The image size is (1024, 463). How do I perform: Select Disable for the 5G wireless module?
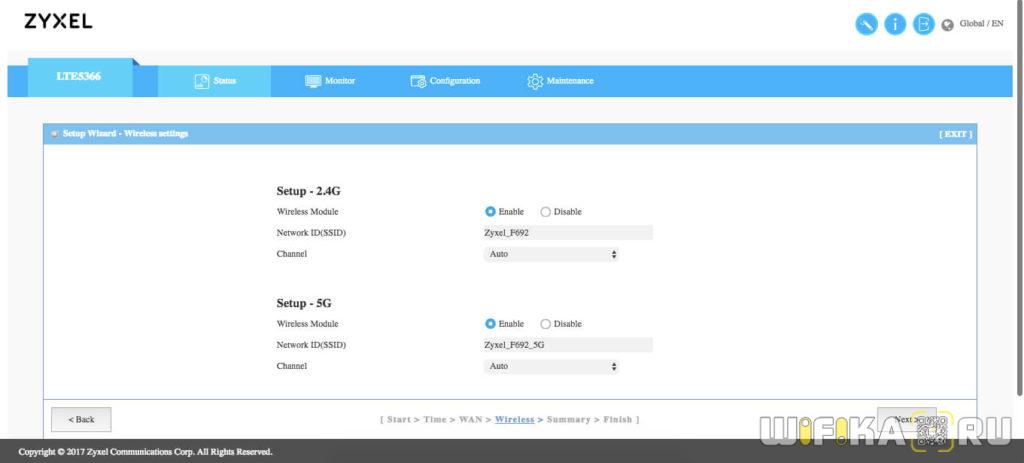click(545, 324)
